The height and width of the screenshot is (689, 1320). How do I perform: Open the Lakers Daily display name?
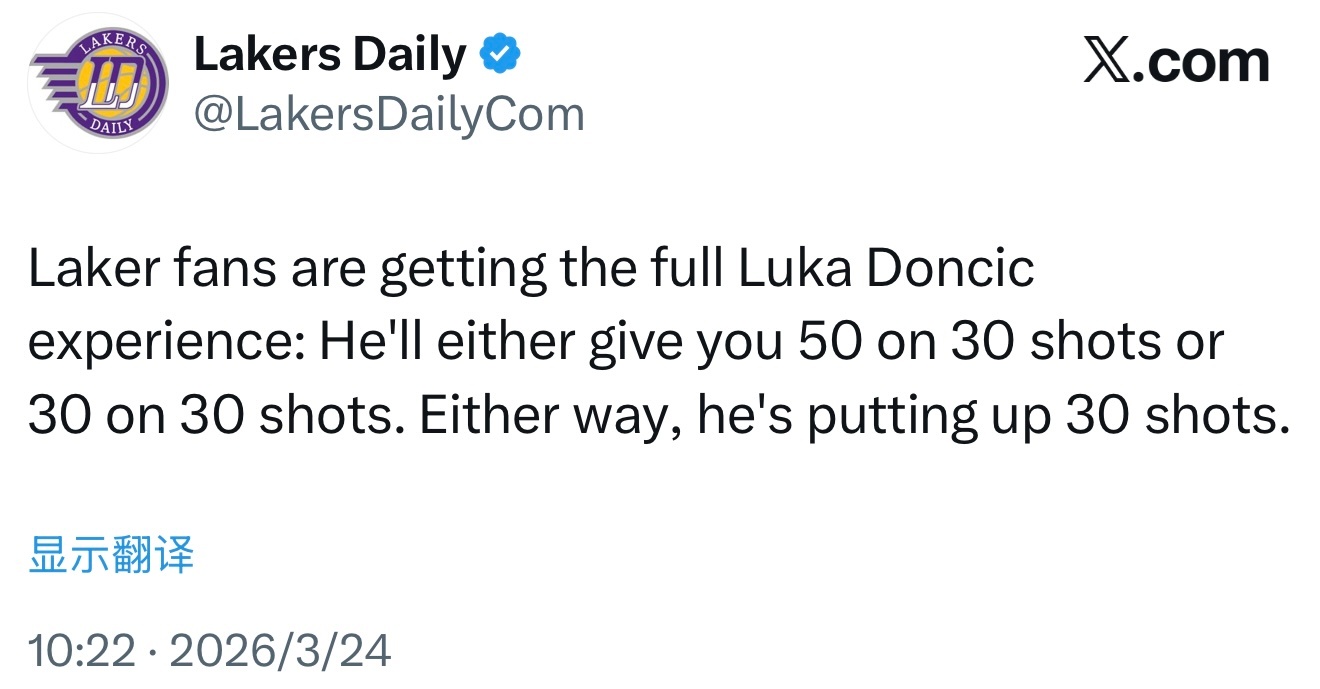coord(329,55)
